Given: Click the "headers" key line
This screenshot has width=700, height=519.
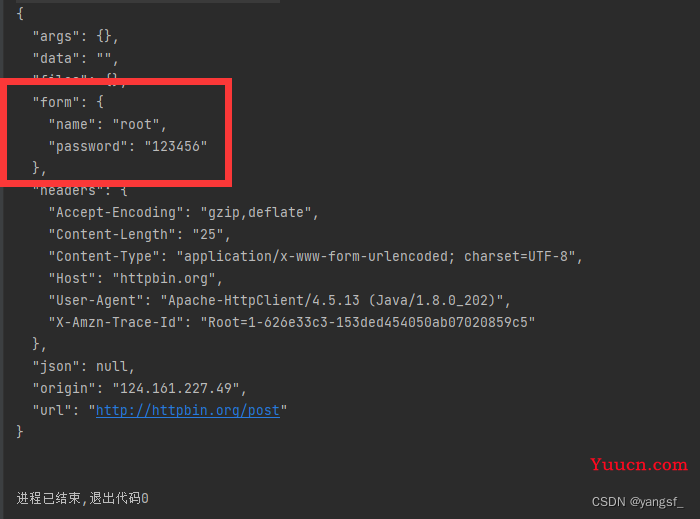Looking at the screenshot, I should tap(80, 191).
